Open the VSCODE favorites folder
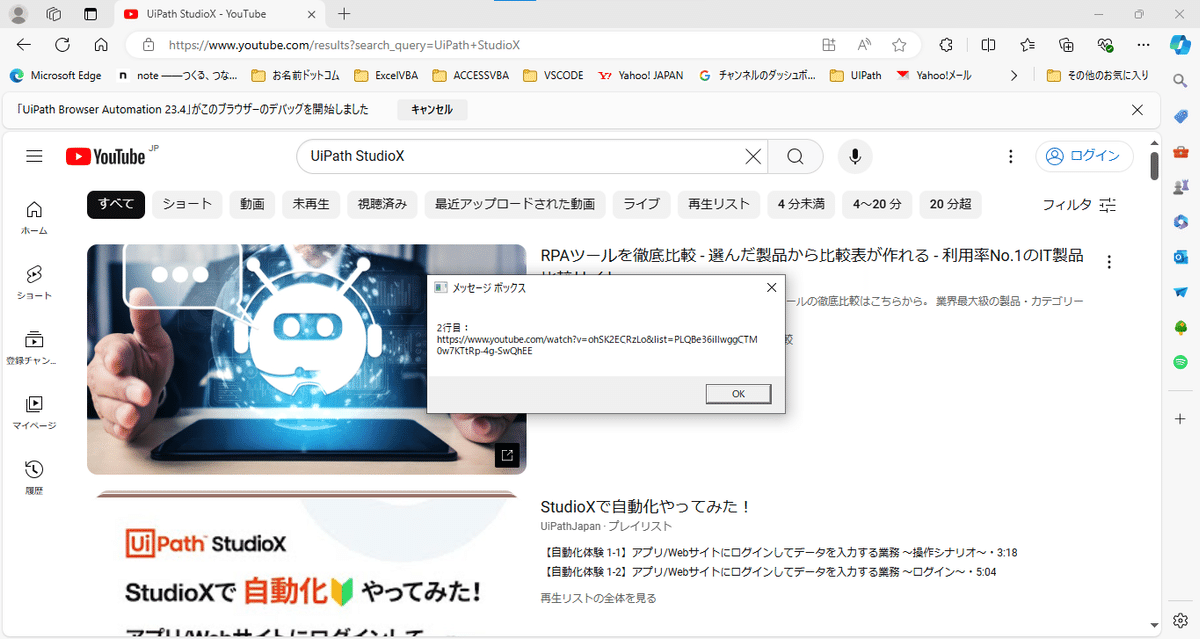Screen dimensions: 1200x639 (553, 75)
